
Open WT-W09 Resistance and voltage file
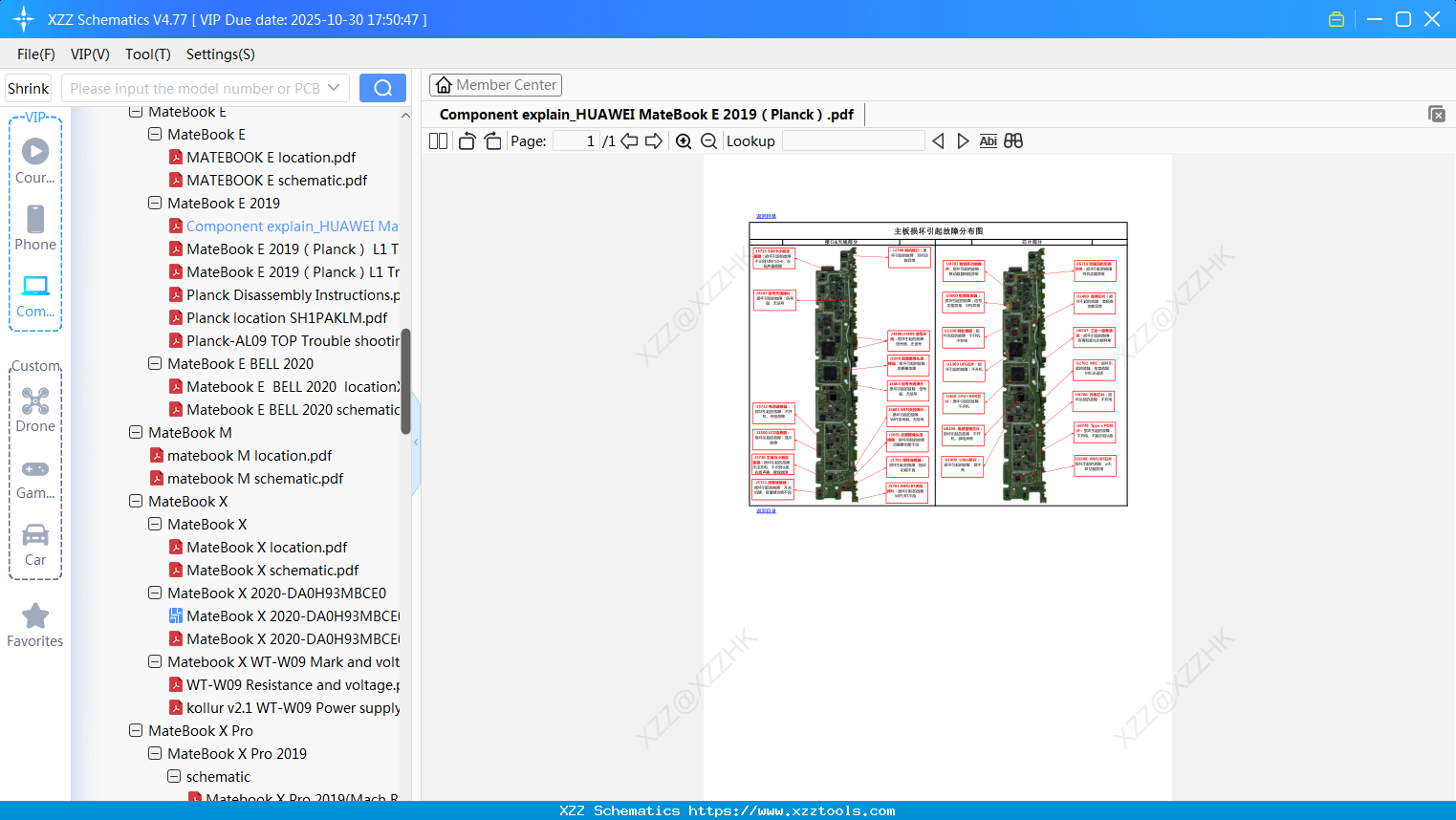[x=293, y=685]
